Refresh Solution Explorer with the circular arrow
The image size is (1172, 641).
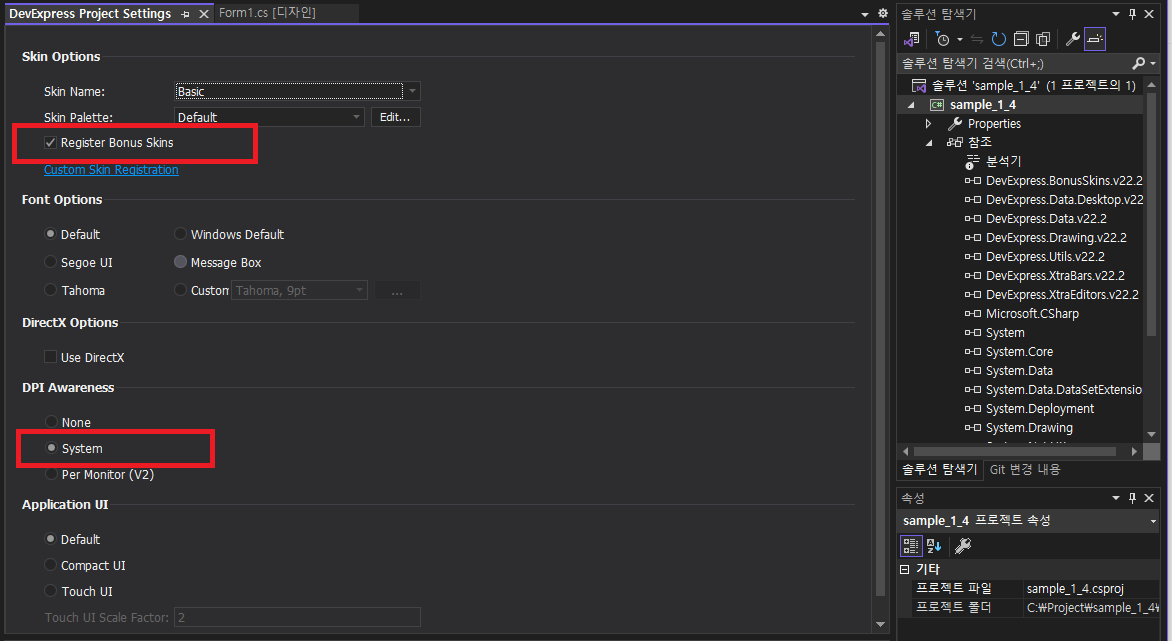tap(999, 39)
